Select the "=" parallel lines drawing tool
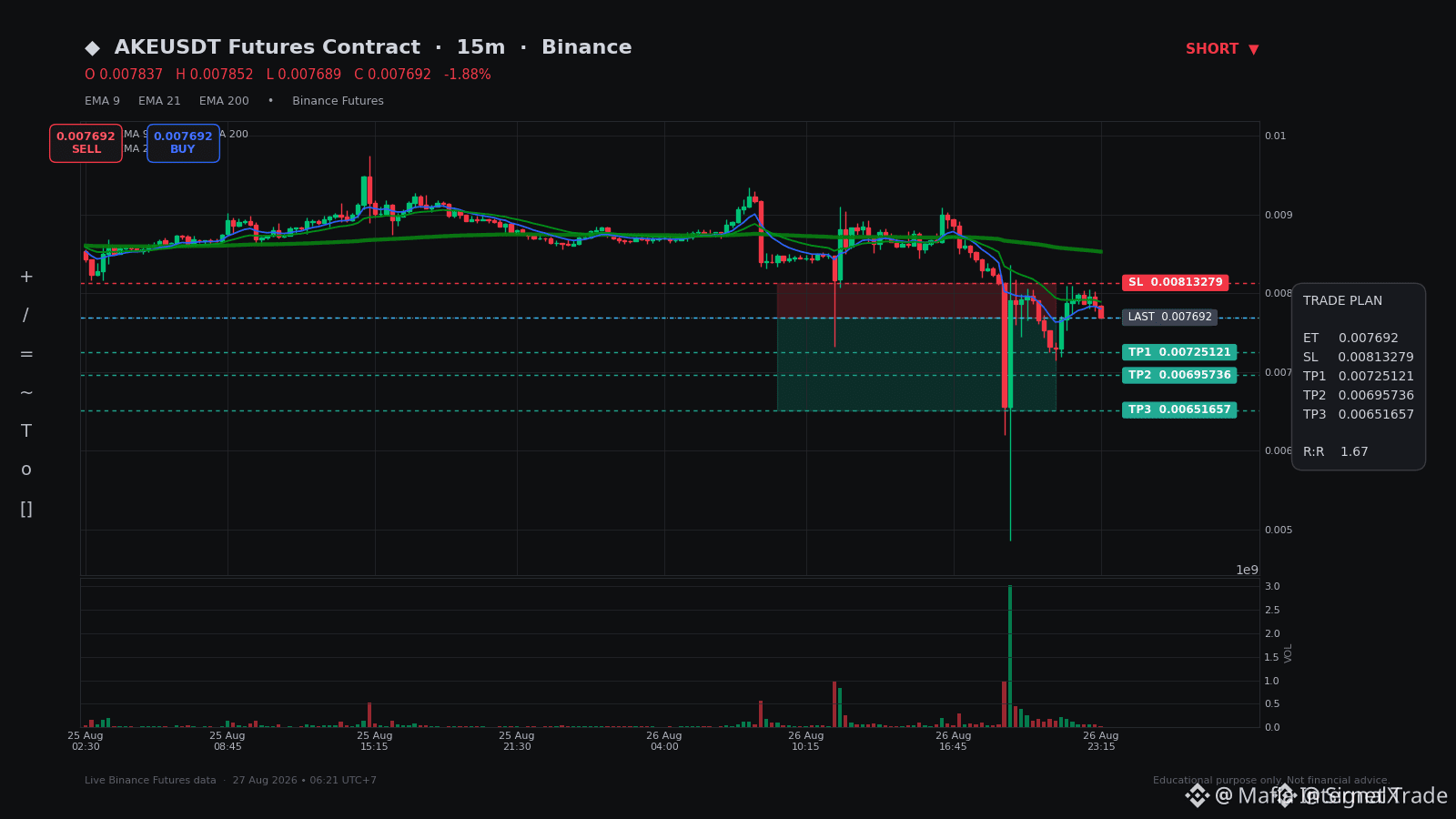 (x=26, y=354)
